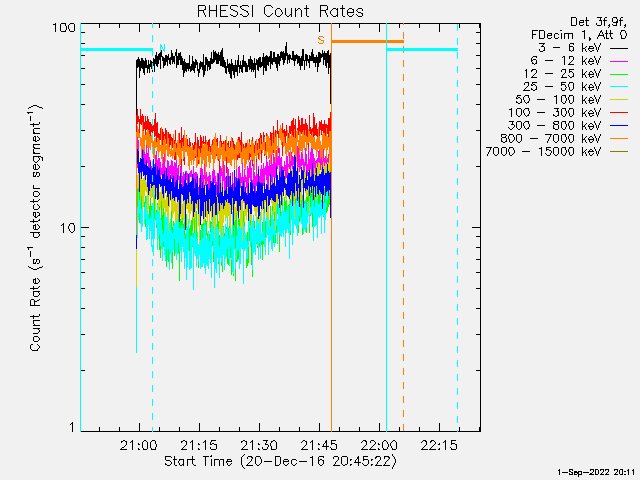Click the 22:00 time axis label
The image size is (640, 480).
tap(379, 445)
